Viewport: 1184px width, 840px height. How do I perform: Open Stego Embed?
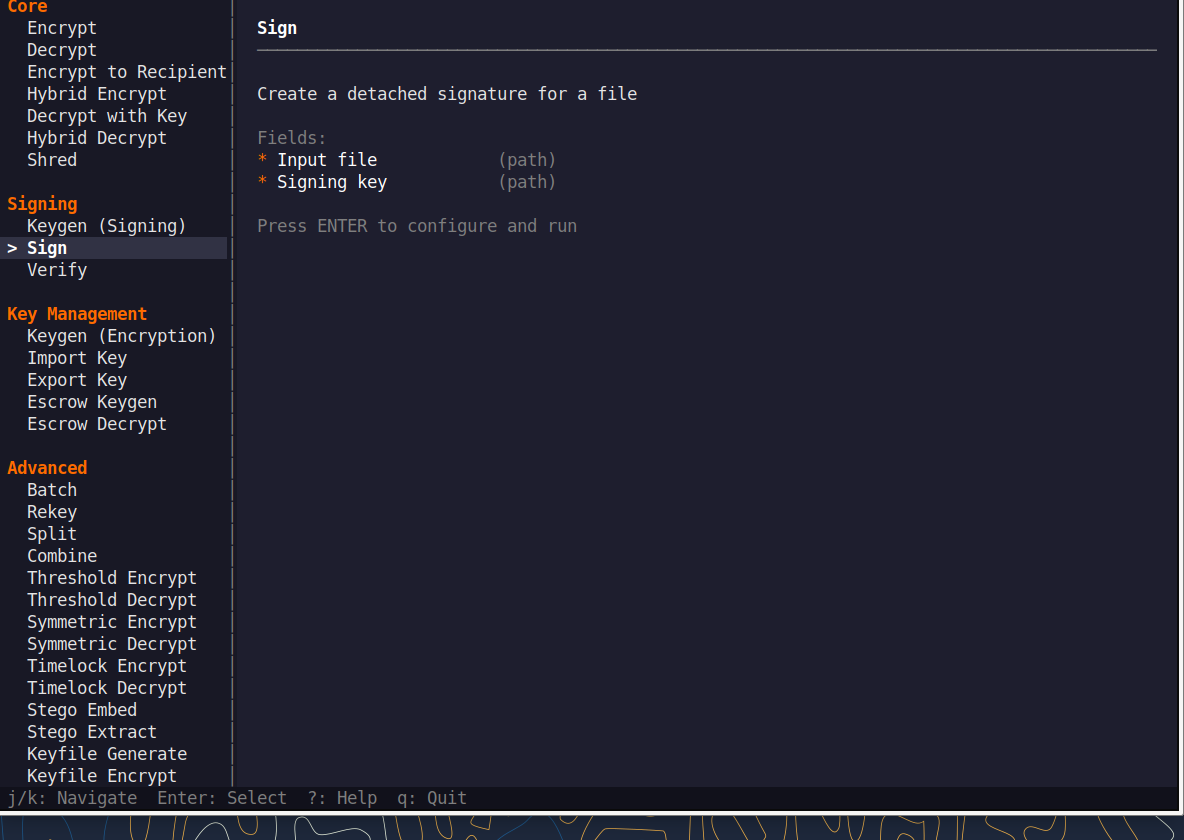point(82,709)
